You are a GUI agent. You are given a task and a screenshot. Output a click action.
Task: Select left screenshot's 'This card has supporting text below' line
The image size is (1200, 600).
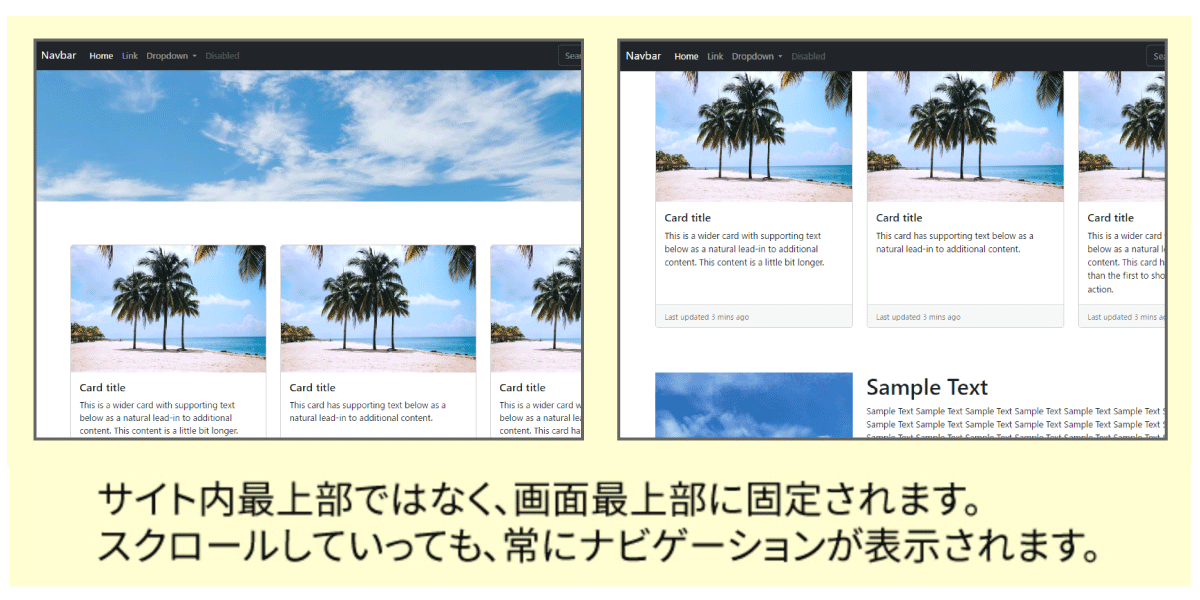coord(367,406)
